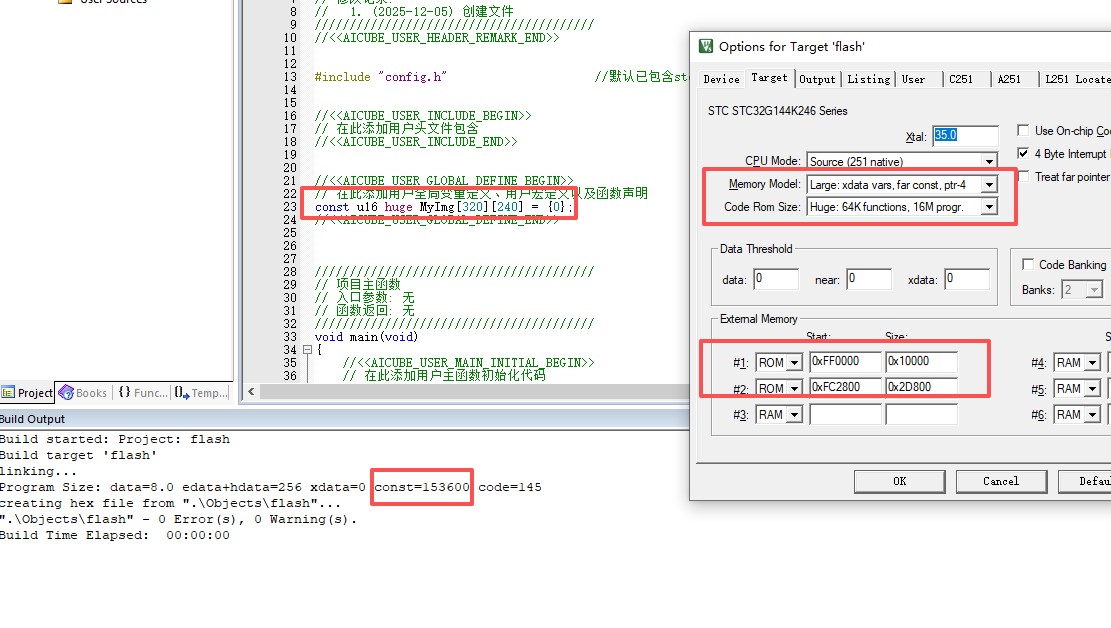The image size is (1111, 628).
Task: Click the xdata threshold input field
Action: (x=966, y=279)
